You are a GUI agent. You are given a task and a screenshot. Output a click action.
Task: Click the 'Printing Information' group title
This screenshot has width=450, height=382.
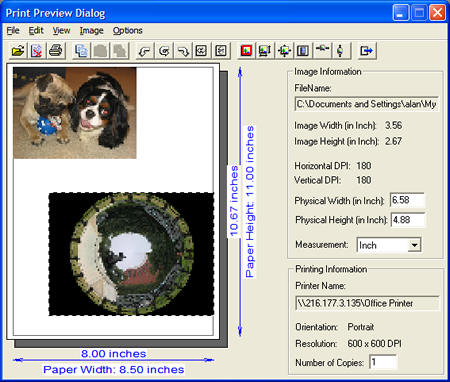tap(331, 269)
